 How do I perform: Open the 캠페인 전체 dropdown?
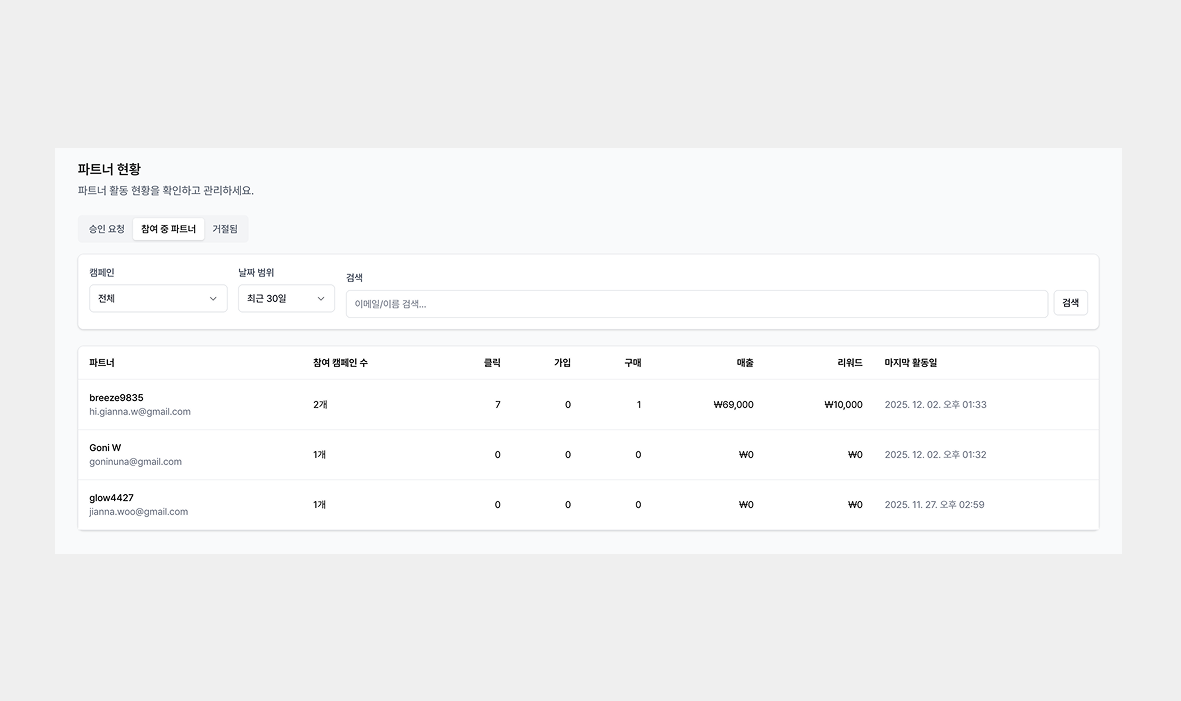(158, 298)
